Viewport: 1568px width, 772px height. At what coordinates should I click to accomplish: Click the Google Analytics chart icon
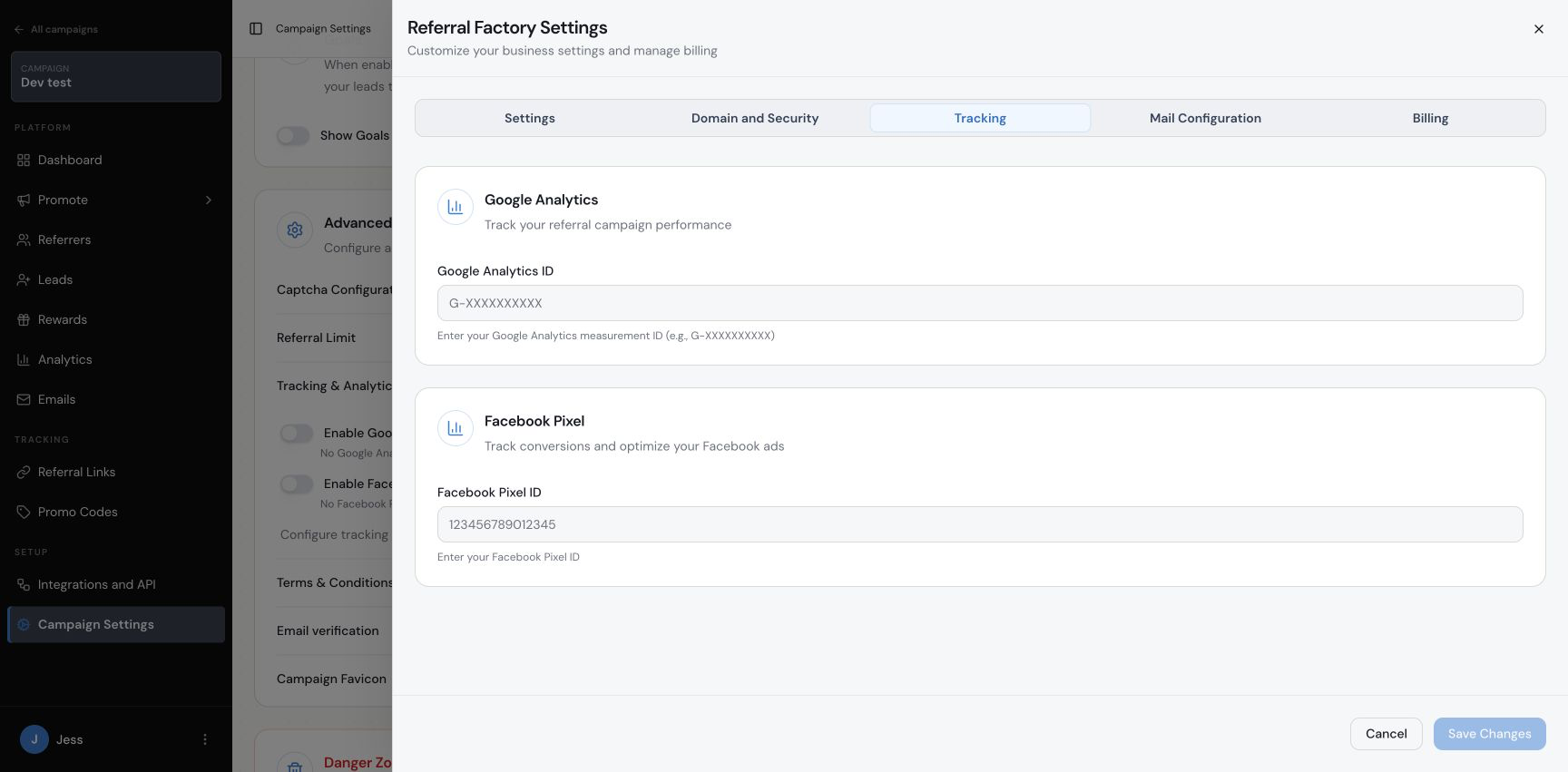456,207
